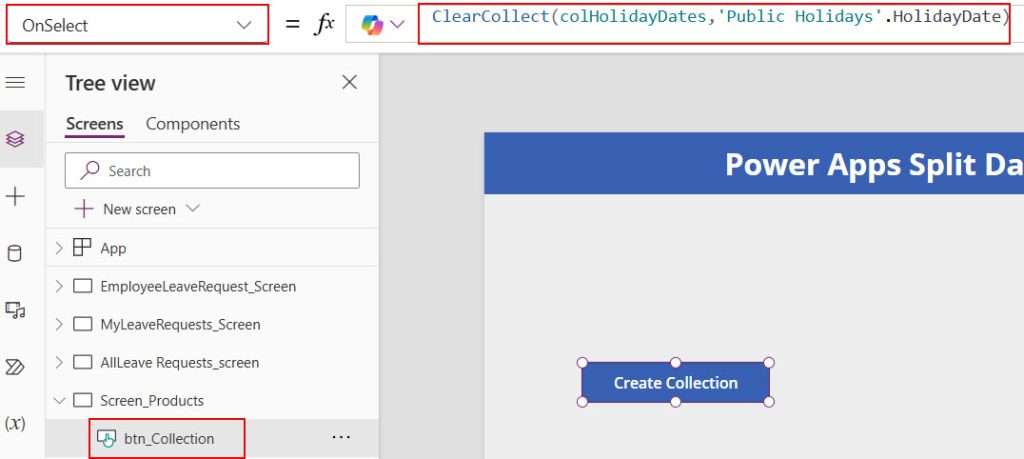Screen dimensions: 1024x459
Task: Click the fx formula icon
Action: [325, 25]
